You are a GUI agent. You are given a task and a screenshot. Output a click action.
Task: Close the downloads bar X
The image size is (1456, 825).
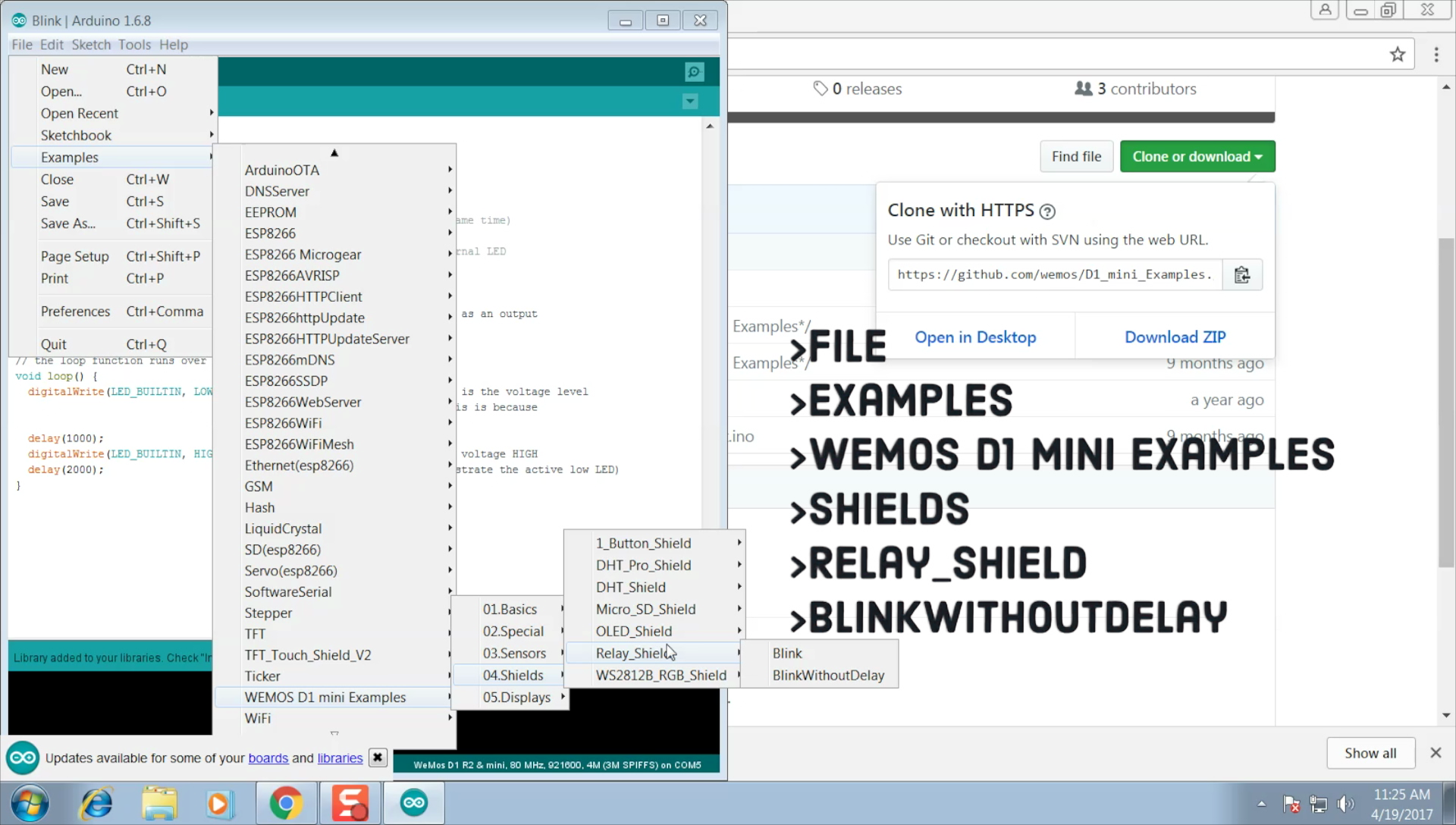[x=1435, y=753]
